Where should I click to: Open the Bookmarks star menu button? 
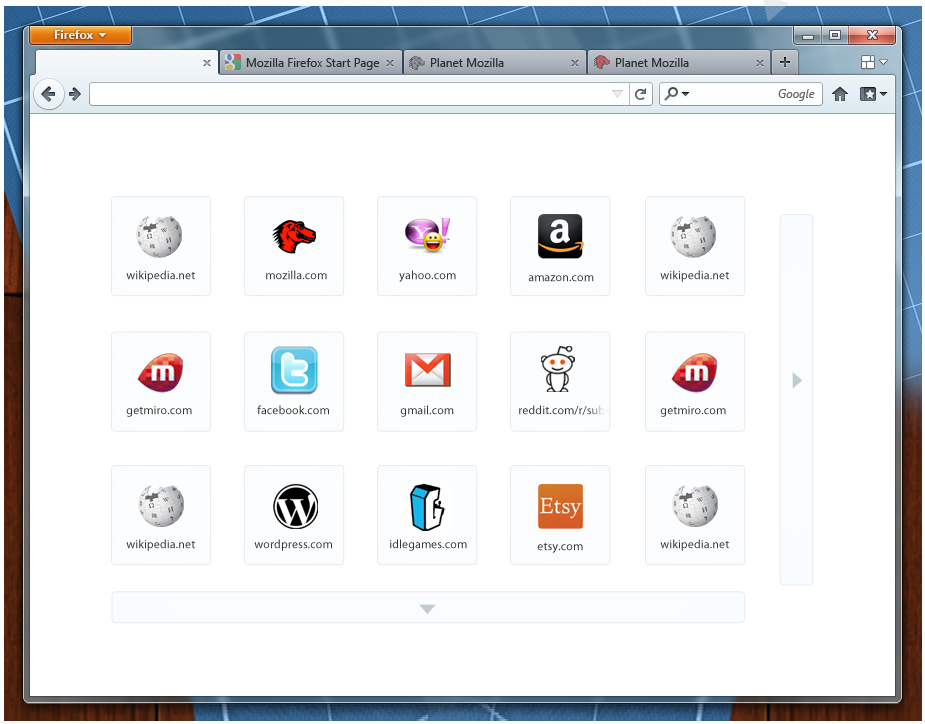[873, 94]
